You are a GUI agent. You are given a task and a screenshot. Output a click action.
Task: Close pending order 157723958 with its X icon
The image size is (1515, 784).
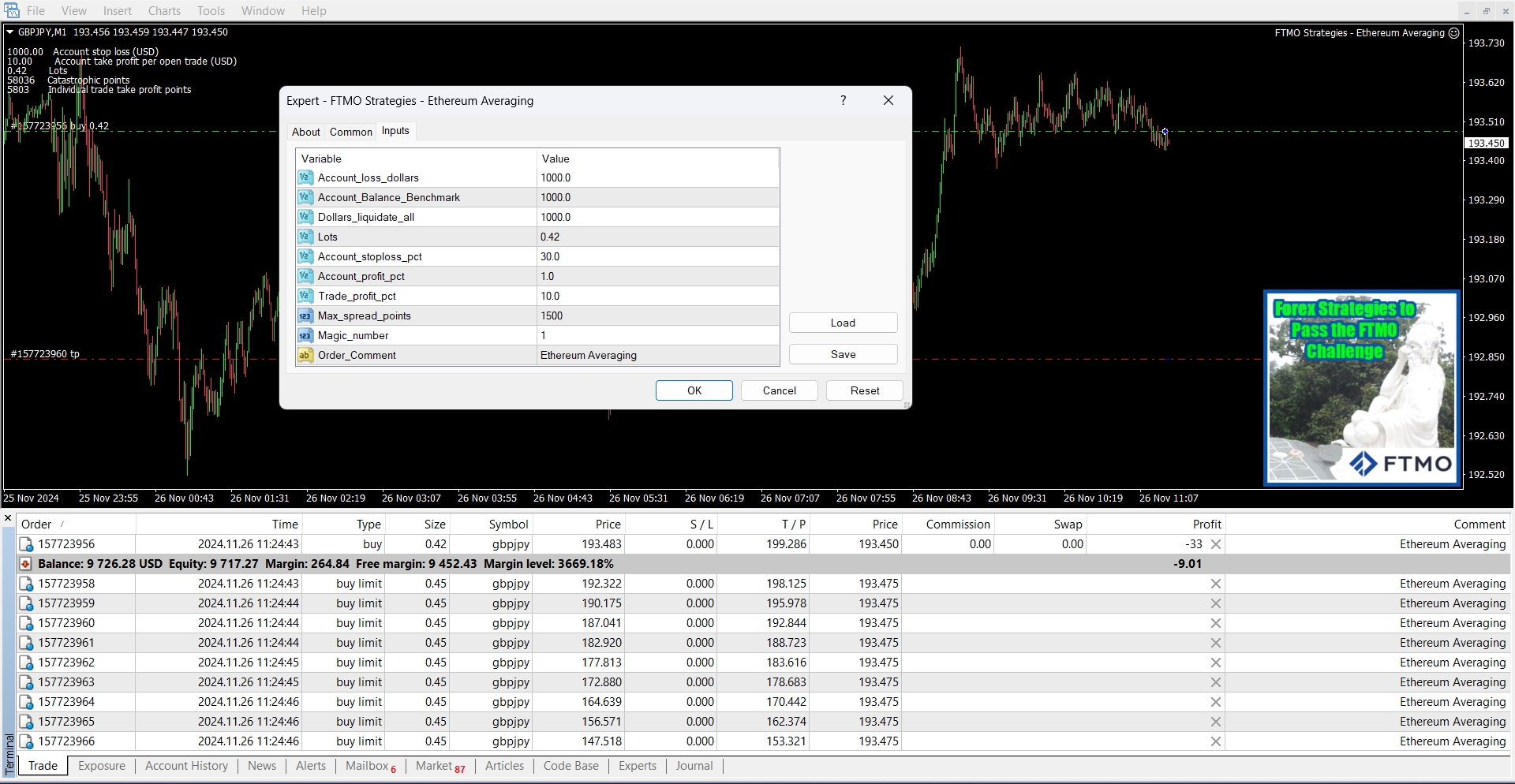tap(1215, 584)
